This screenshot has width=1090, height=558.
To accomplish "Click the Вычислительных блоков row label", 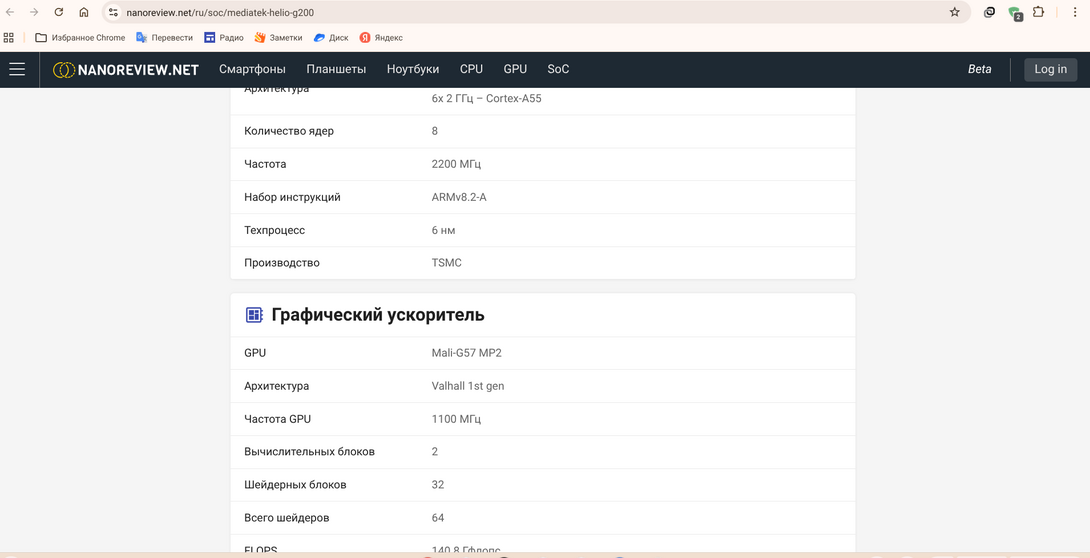I will pos(309,452).
